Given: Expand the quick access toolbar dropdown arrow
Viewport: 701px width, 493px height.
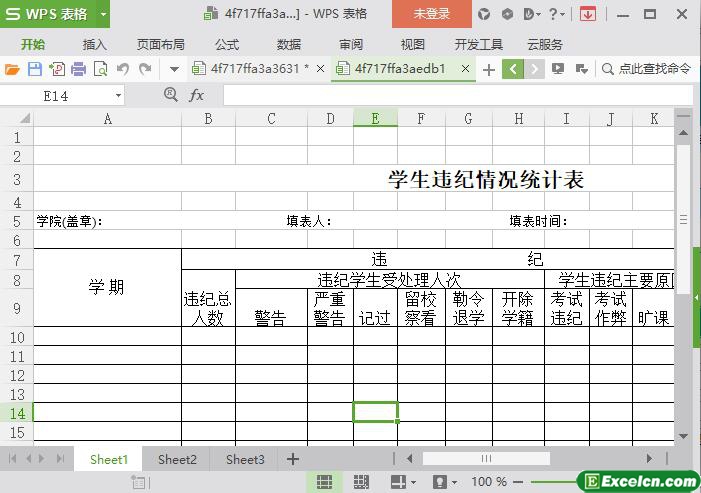Looking at the screenshot, I should point(174,69).
